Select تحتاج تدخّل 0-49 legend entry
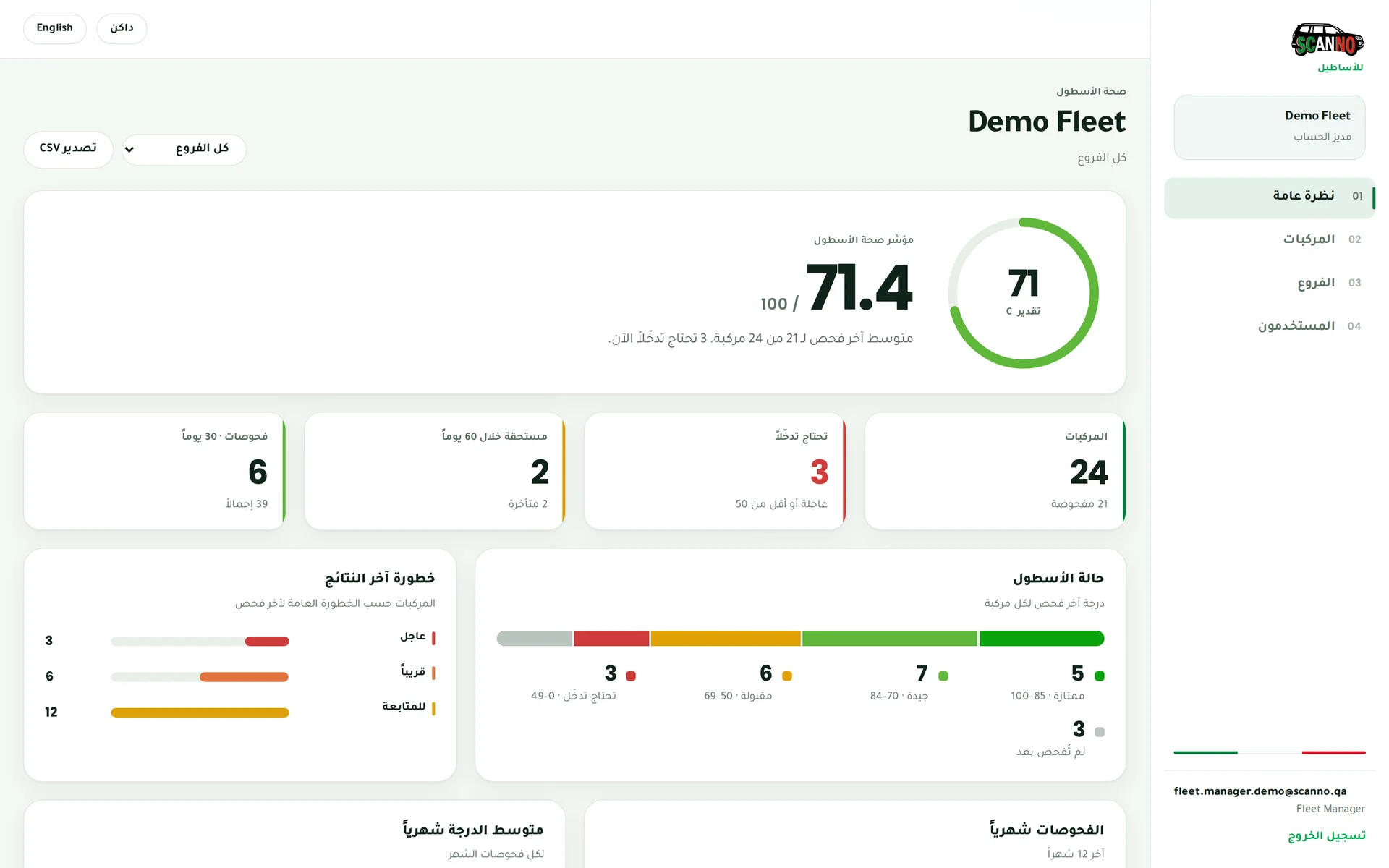The image size is (1389, 868). point(583,683)
